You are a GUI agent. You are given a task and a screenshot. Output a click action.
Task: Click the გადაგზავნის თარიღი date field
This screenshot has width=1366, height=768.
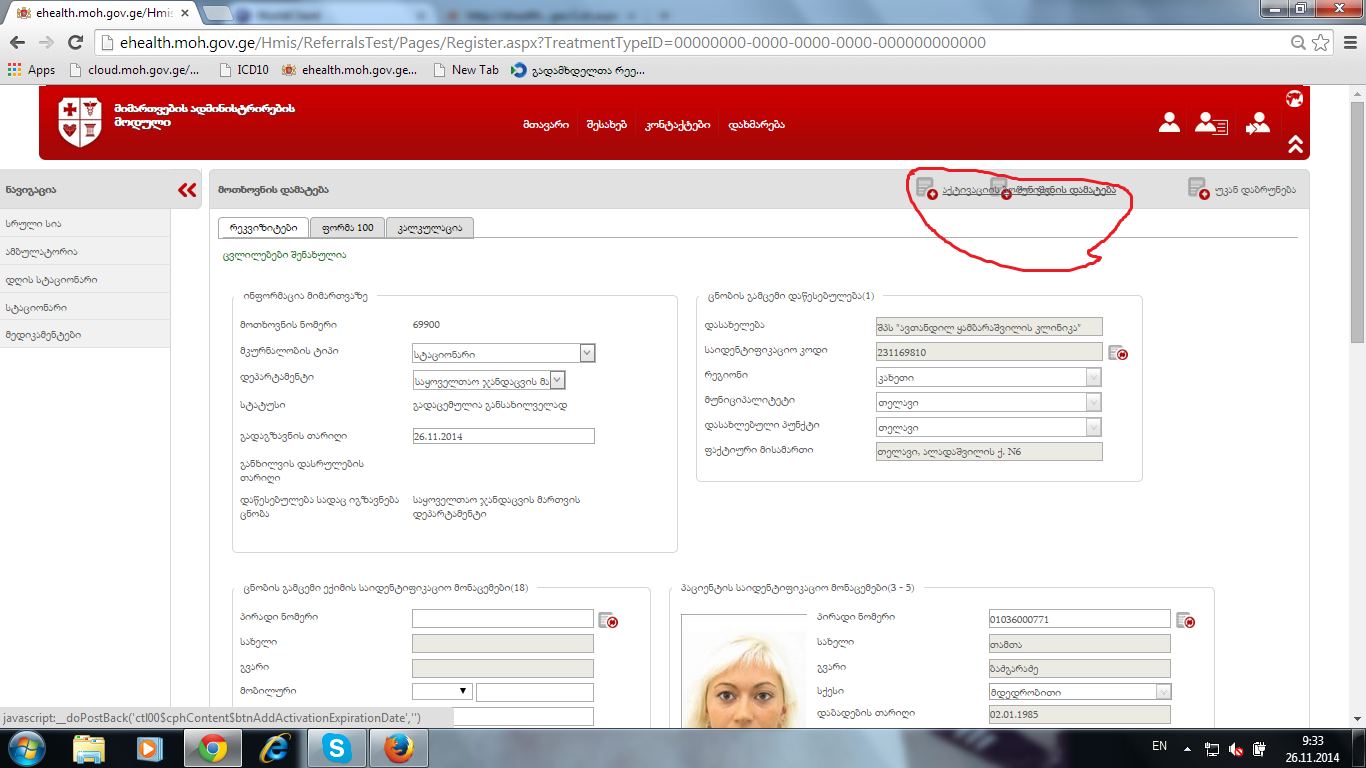point(503,436)
